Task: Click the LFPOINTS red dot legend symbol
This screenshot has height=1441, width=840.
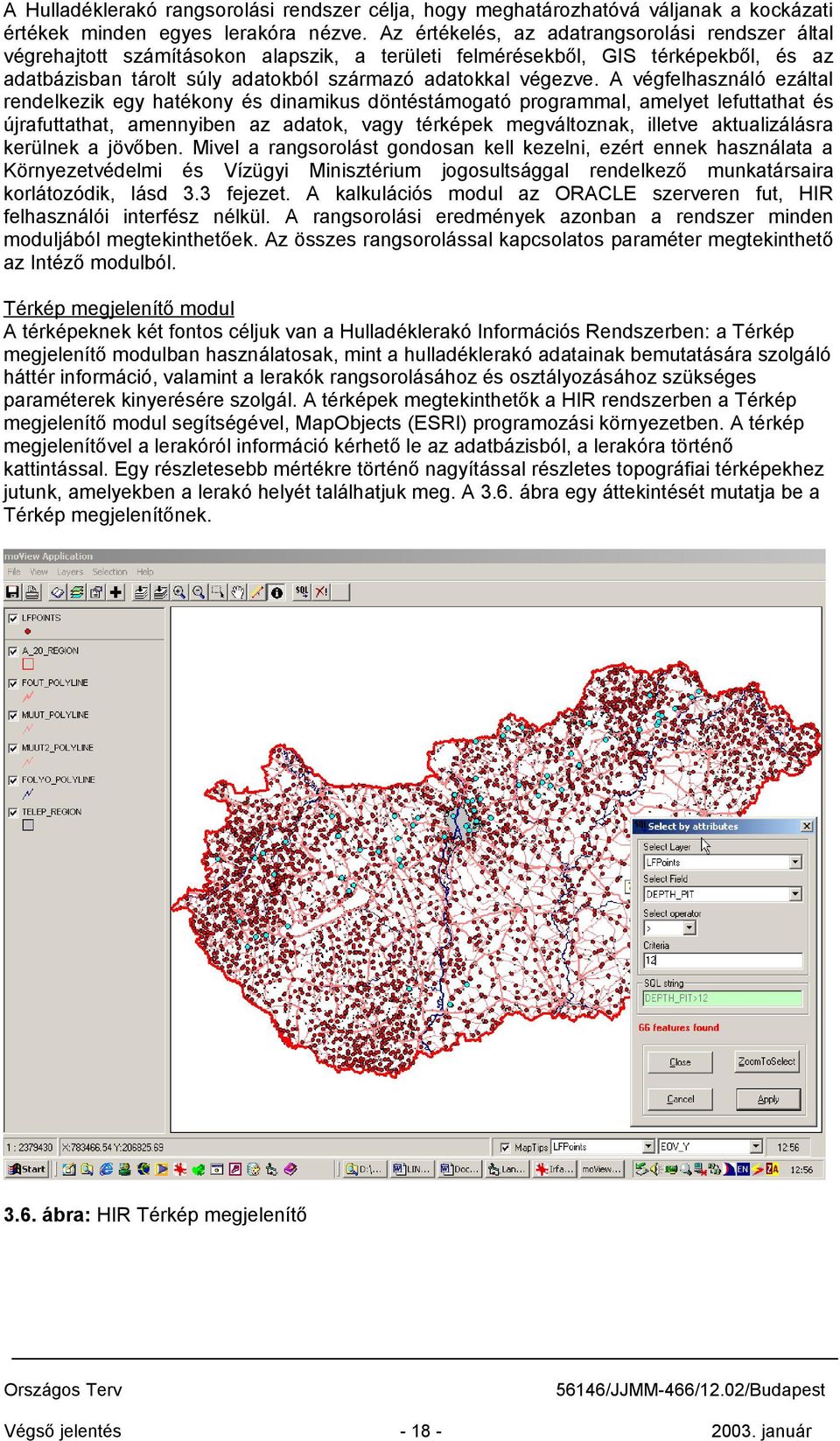Action: (28, 631)
